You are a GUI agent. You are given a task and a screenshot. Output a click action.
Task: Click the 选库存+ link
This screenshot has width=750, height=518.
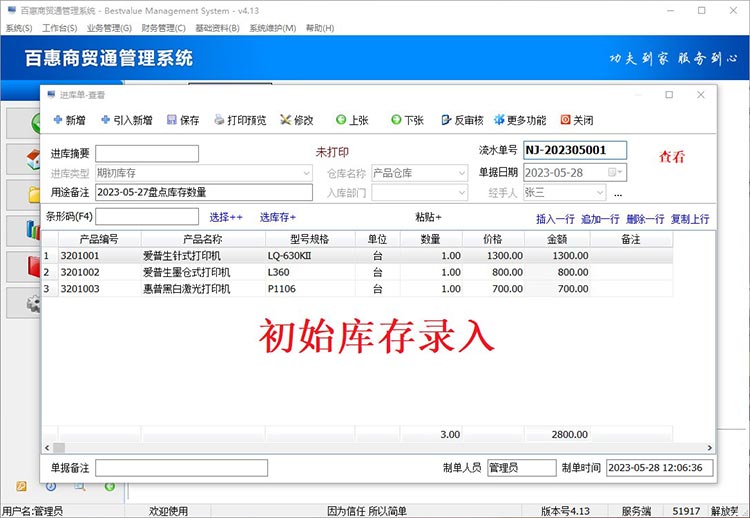point(278,217)
